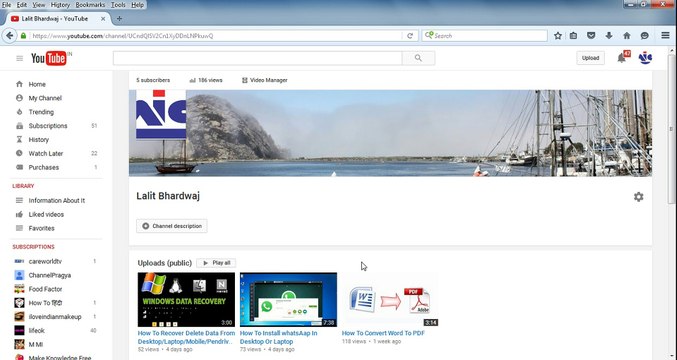Click the YouTube search magnifier button
This screenshot has height=360, width=677.
[x=418, y=58]
